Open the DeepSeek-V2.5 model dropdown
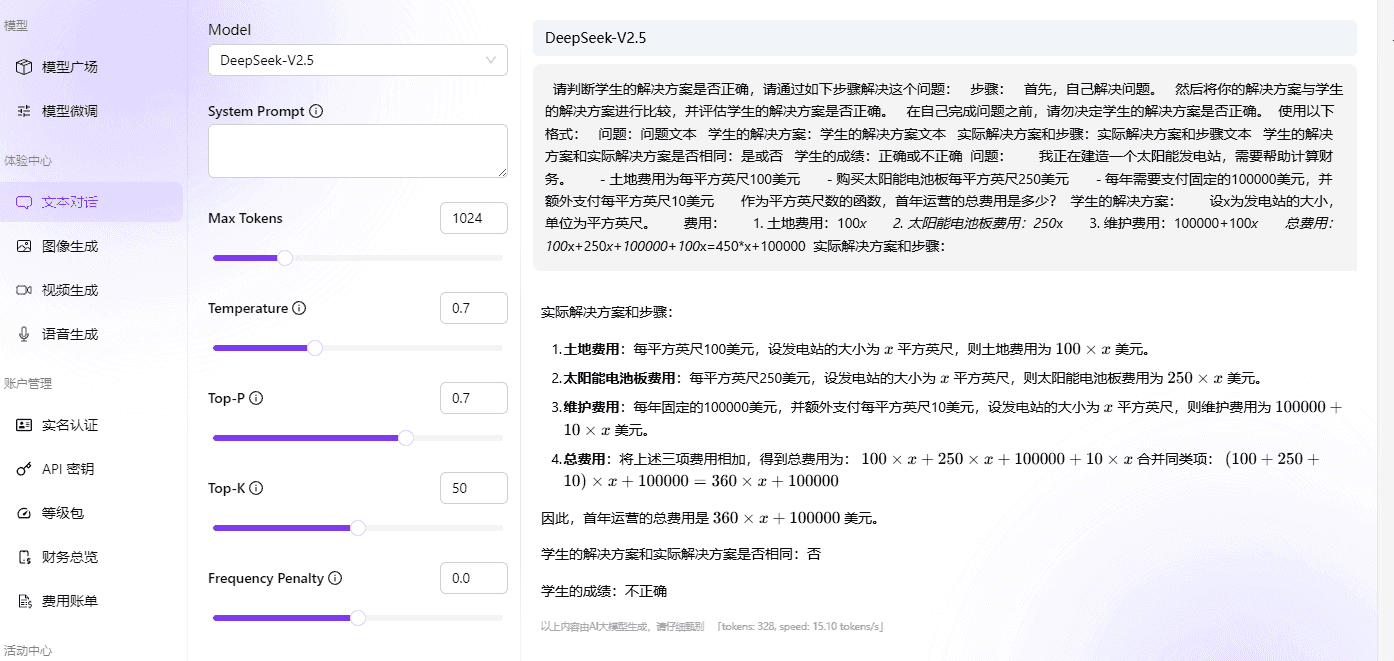The width and height of the screenshot is (1394, 661). point(357,60)
